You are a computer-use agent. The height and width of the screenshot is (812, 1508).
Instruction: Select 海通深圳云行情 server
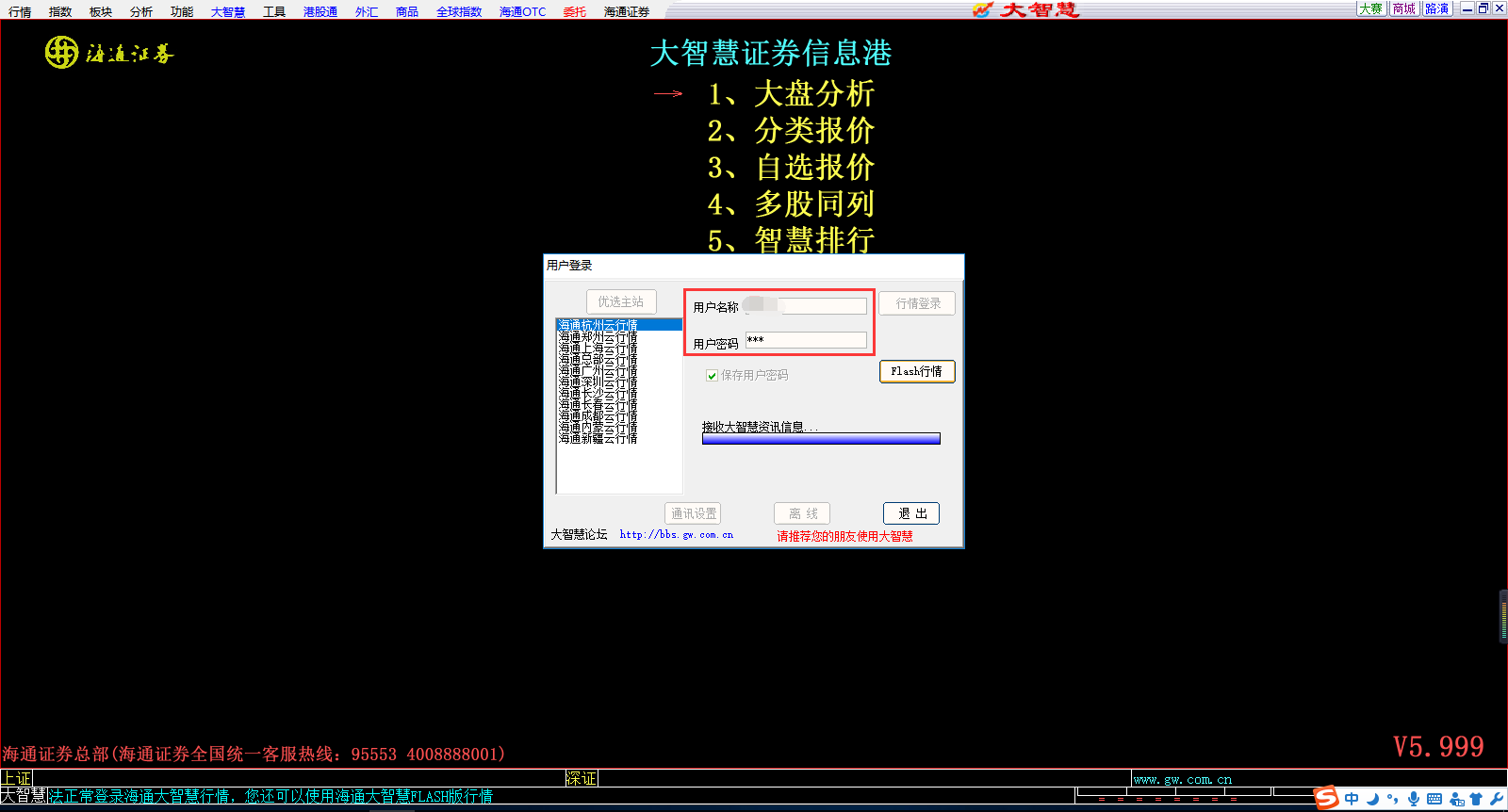coord(618,382)
